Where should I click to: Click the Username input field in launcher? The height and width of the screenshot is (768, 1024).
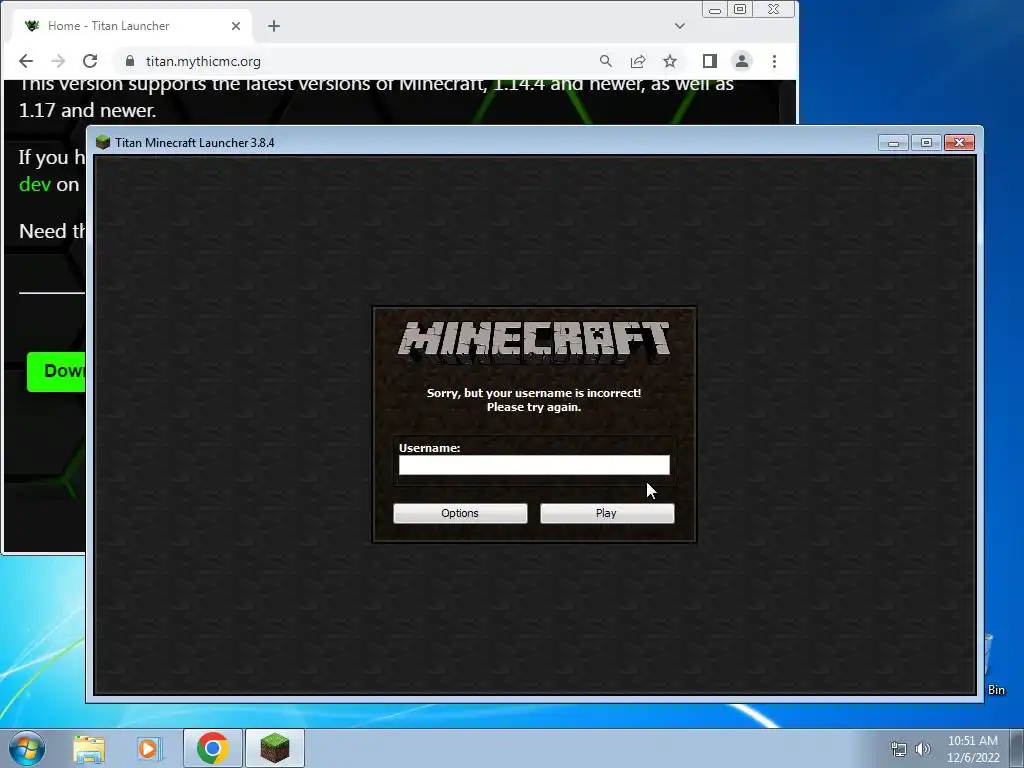534,465
